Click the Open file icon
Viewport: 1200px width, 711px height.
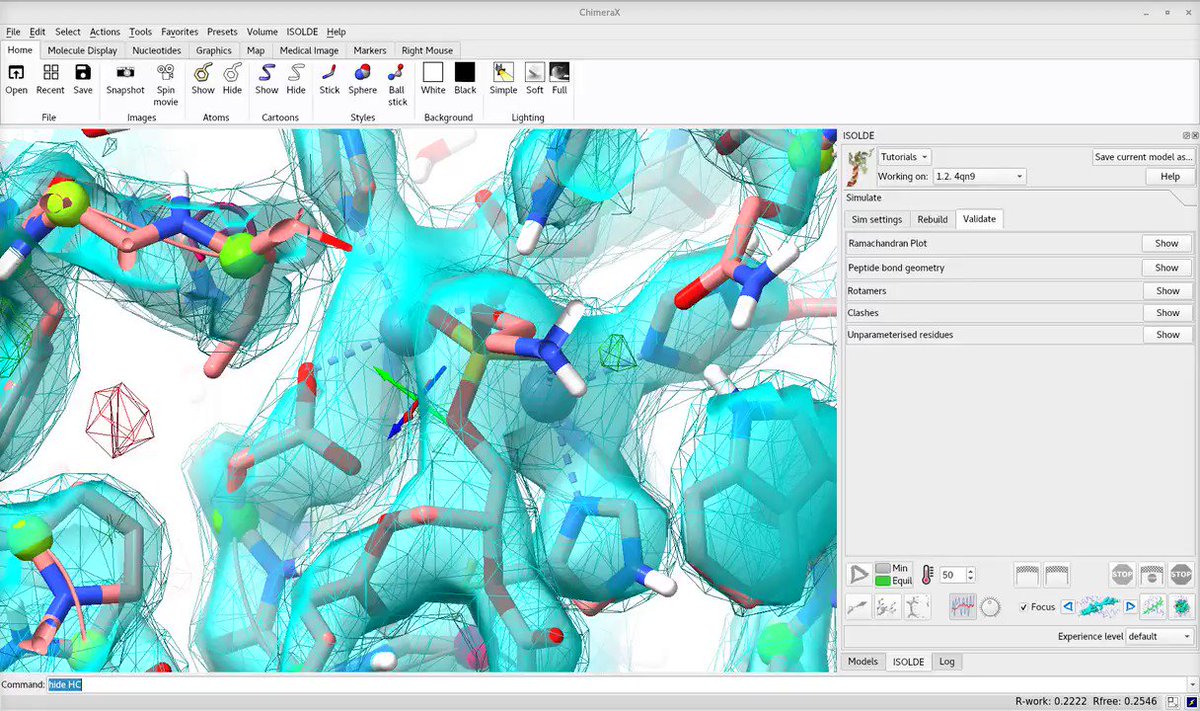(17, 72)
